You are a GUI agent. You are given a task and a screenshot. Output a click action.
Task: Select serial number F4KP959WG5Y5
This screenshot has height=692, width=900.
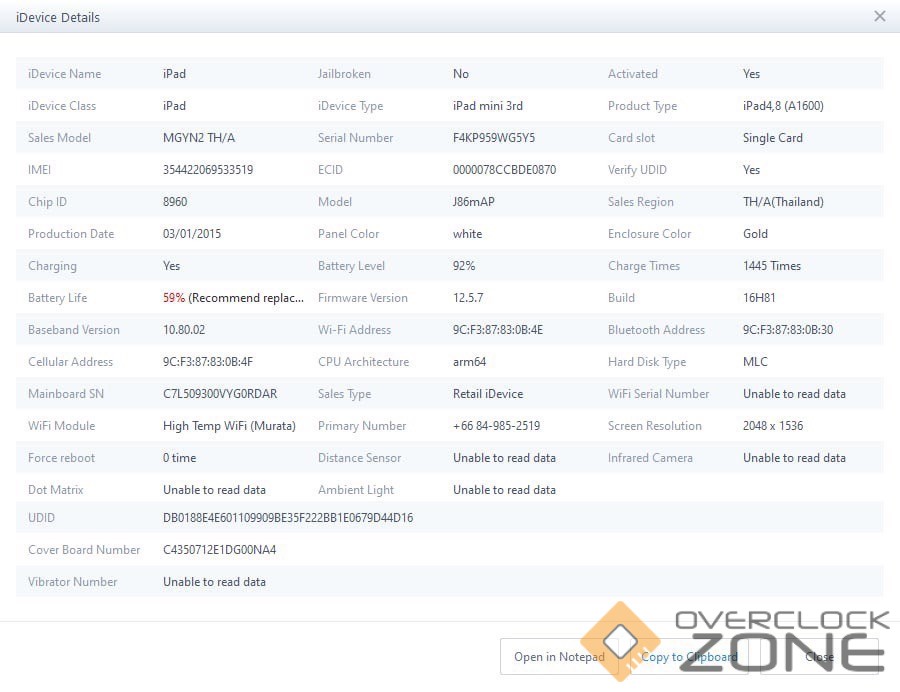(494, 138)
